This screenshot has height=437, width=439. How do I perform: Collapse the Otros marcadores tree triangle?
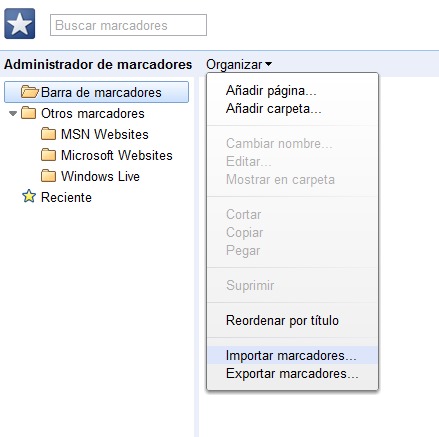(x=13, y=113)
